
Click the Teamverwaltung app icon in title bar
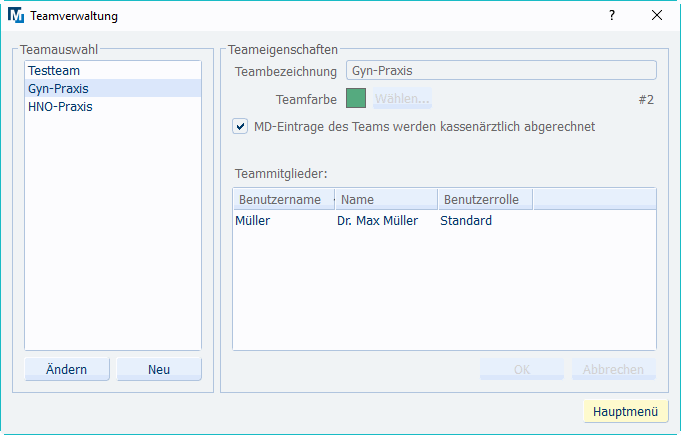point(16,15)
